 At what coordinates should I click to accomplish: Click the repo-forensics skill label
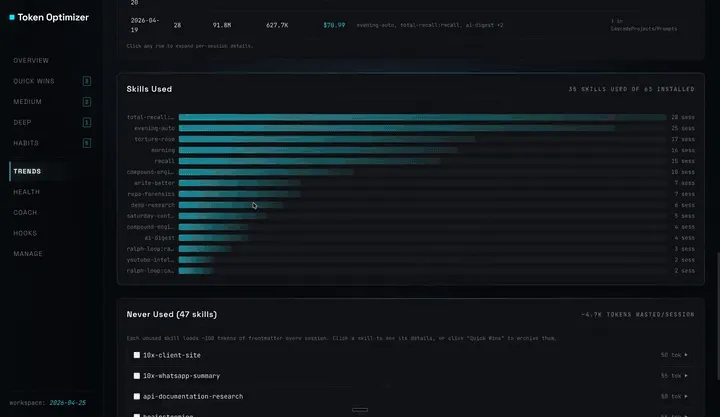click(151, 194)
